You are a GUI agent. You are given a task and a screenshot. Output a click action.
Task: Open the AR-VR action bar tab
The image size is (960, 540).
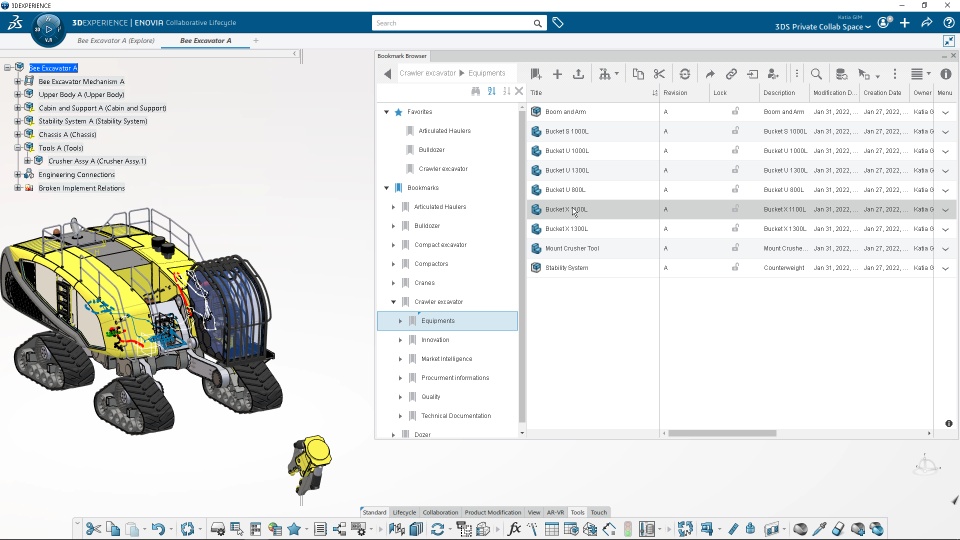pyautogui.click(x=555, y=512)
